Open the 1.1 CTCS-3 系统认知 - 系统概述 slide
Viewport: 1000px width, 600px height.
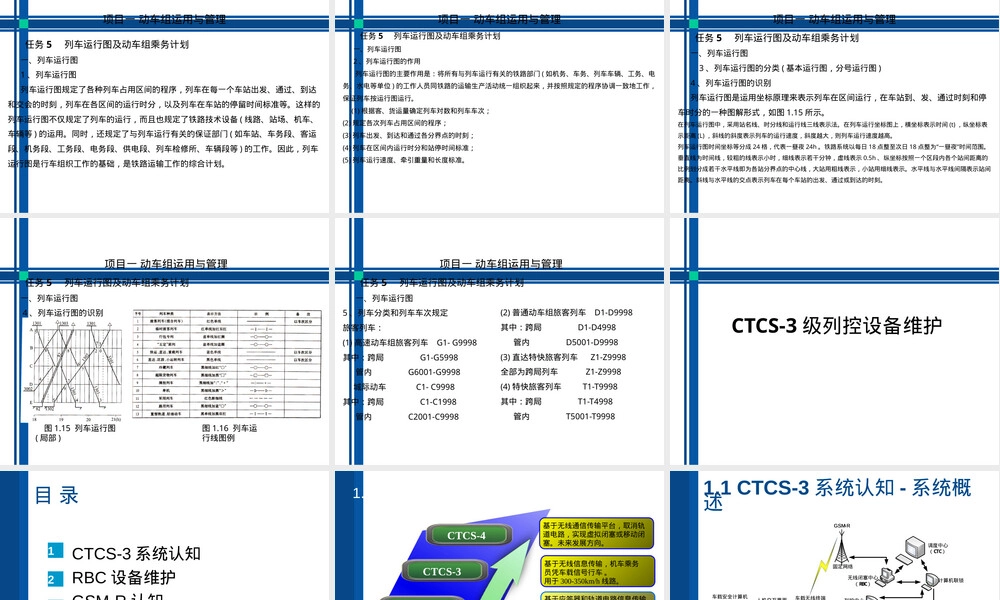pos(835,535)
